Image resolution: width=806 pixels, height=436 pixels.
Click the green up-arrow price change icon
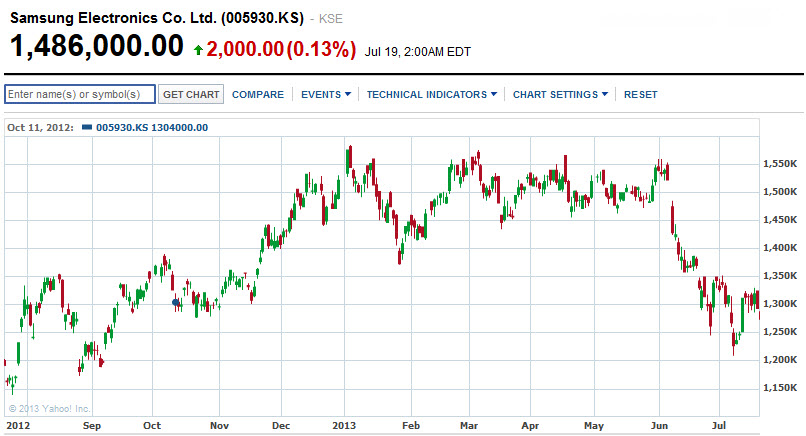coord(198,50)
